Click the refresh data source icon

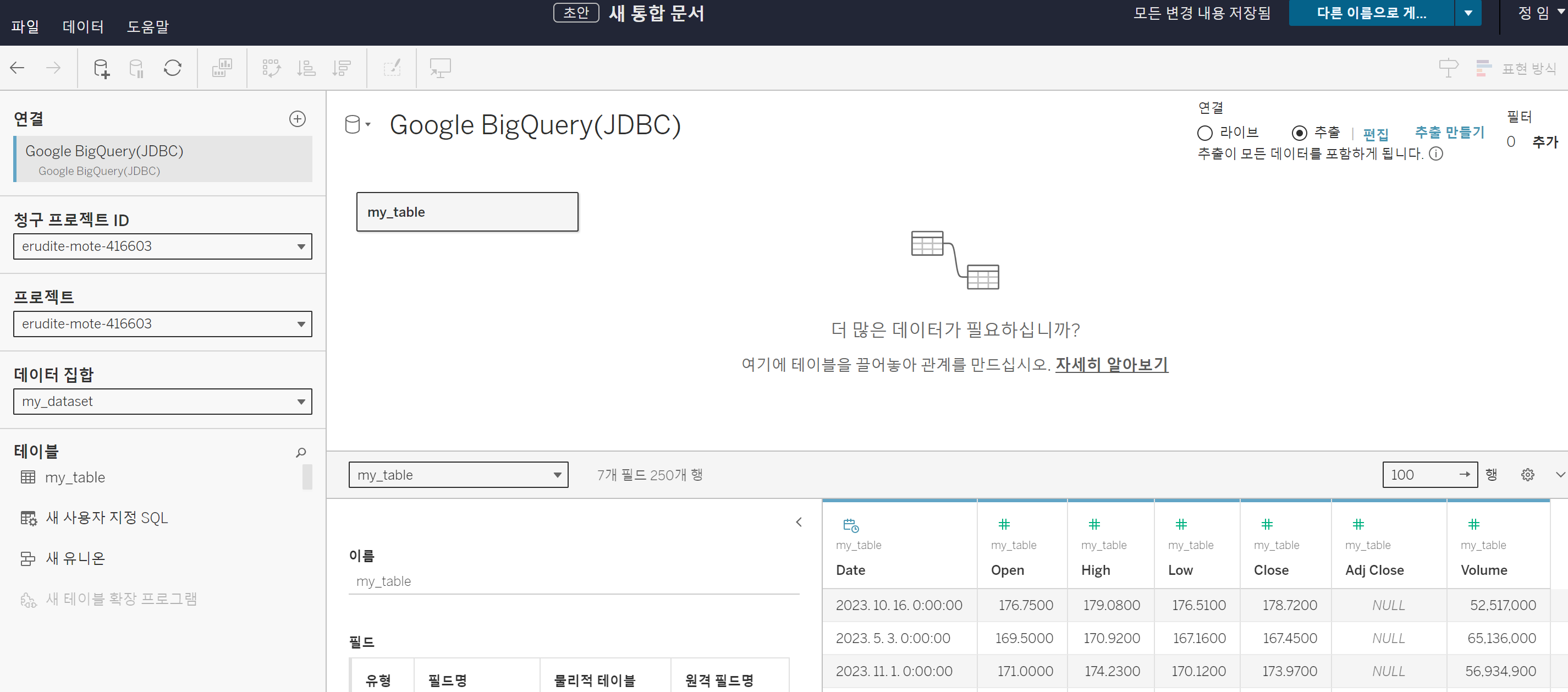pos(172,68)
